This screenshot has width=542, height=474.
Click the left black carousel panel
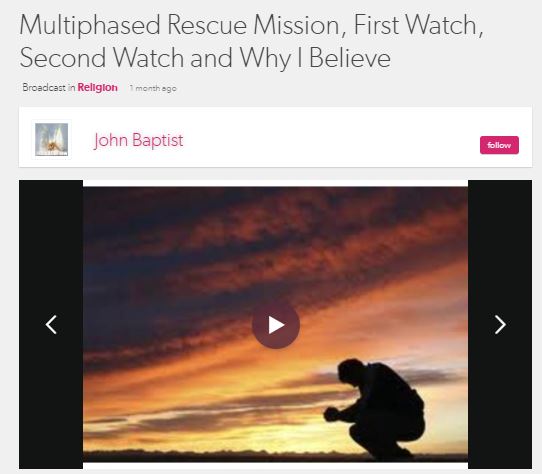51,324
